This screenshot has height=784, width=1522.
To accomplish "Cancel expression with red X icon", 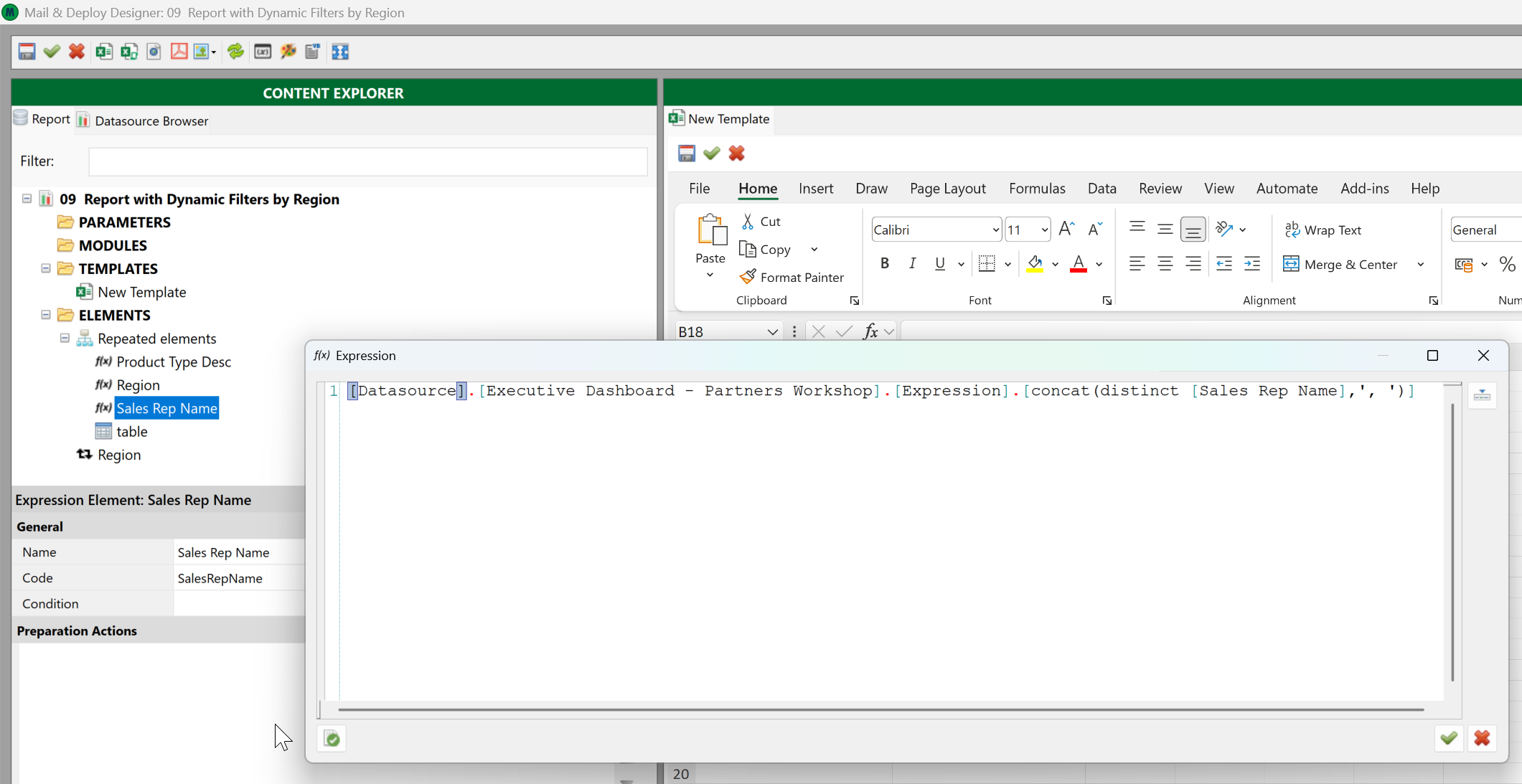I will [1482, 738].
